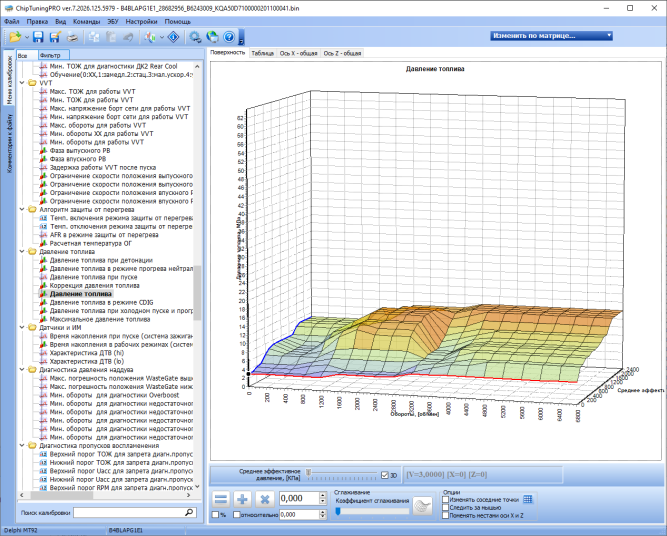Switch to the 'Ось Z - общая' tab
Screen dimensions: 667x536
tap(342, 53)
